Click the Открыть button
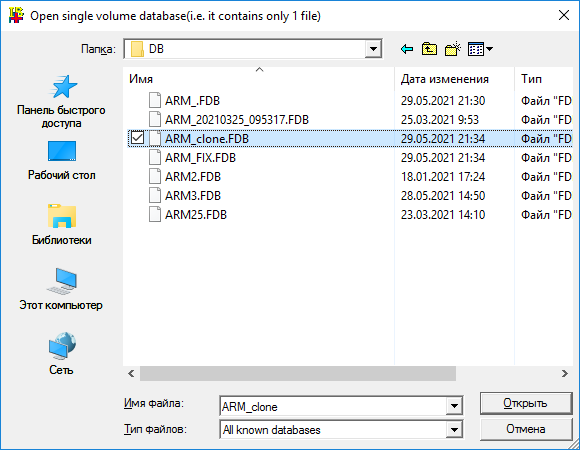 pos(526,403)
